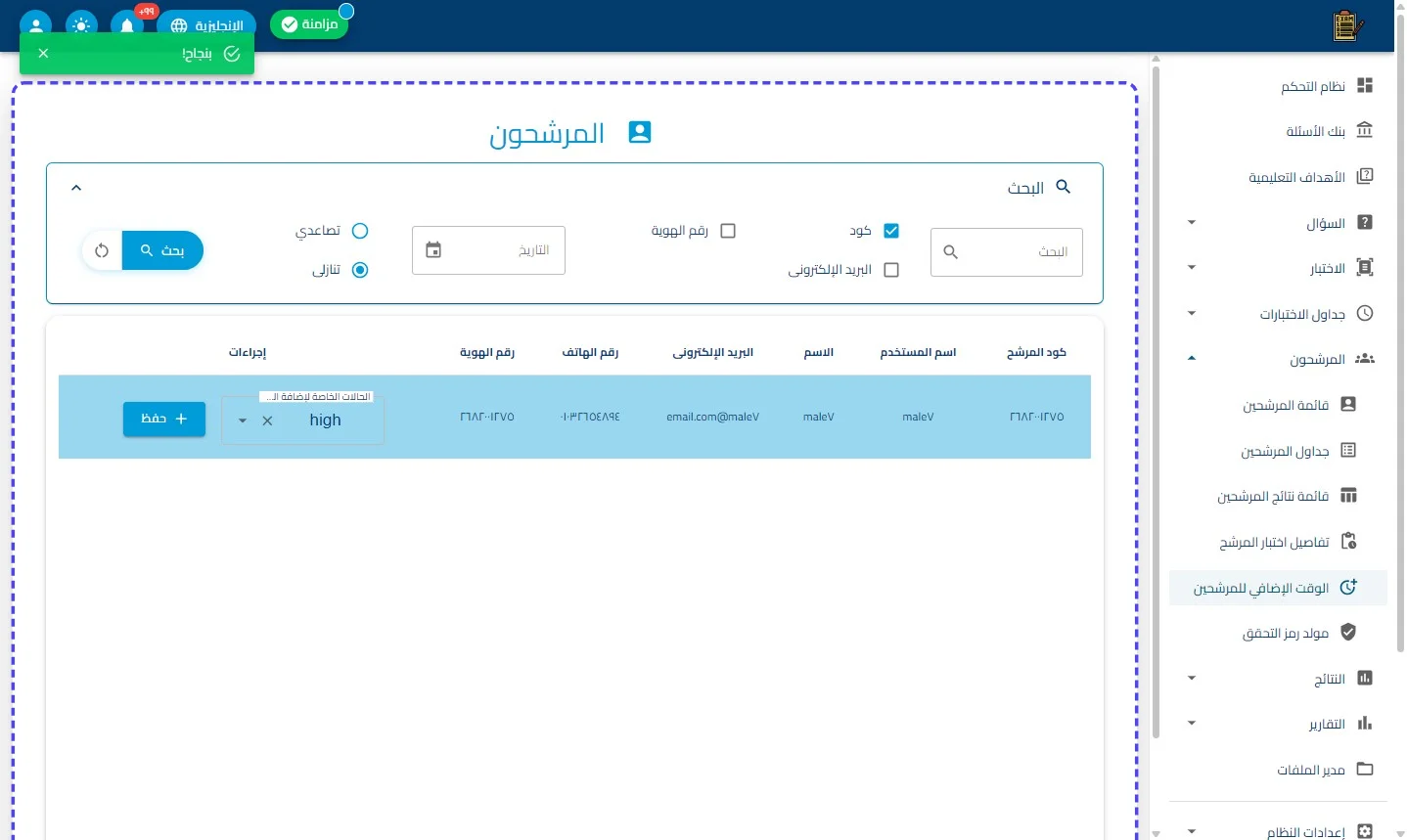Check the البريد الإلكتروني checkbox

(891, 270)
